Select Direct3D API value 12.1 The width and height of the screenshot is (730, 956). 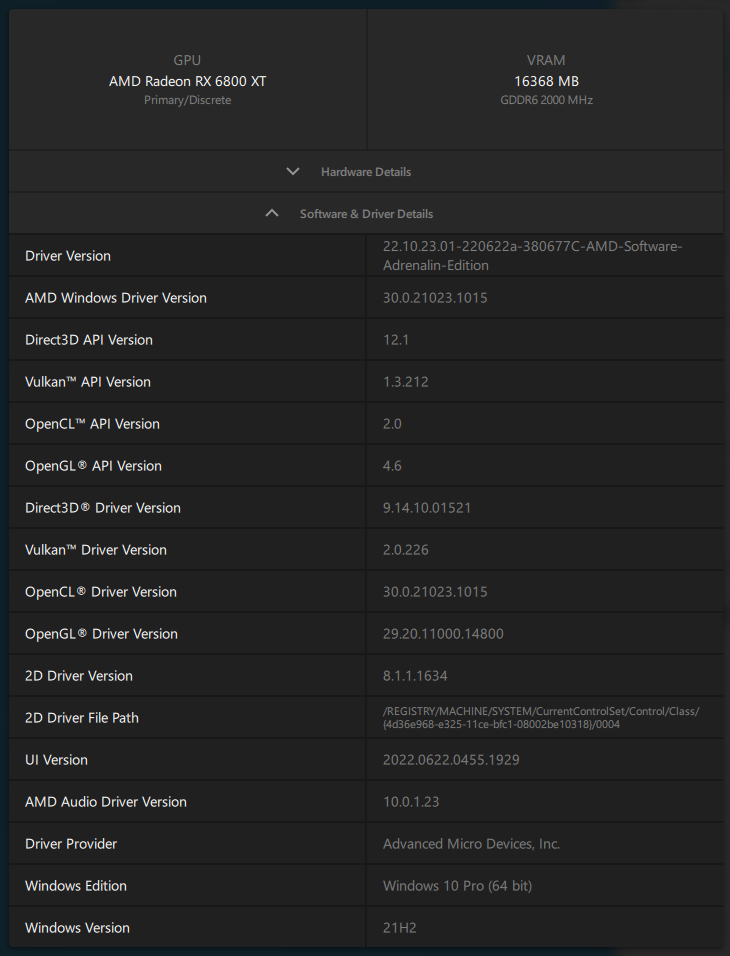(396, 340)
